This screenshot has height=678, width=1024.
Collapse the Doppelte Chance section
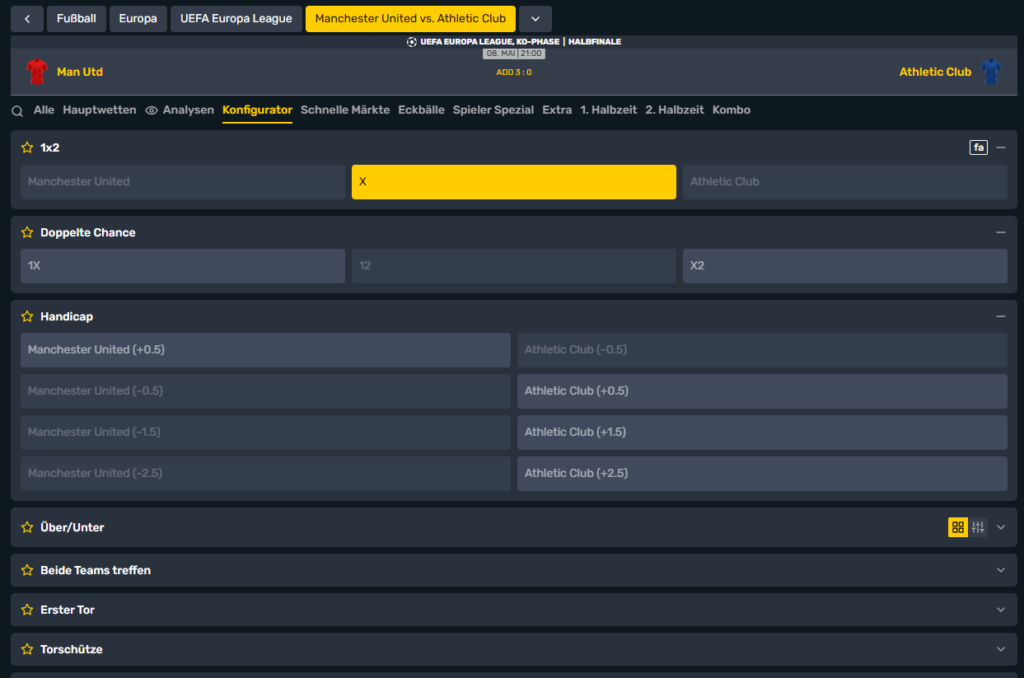[x=1000, y=233]
